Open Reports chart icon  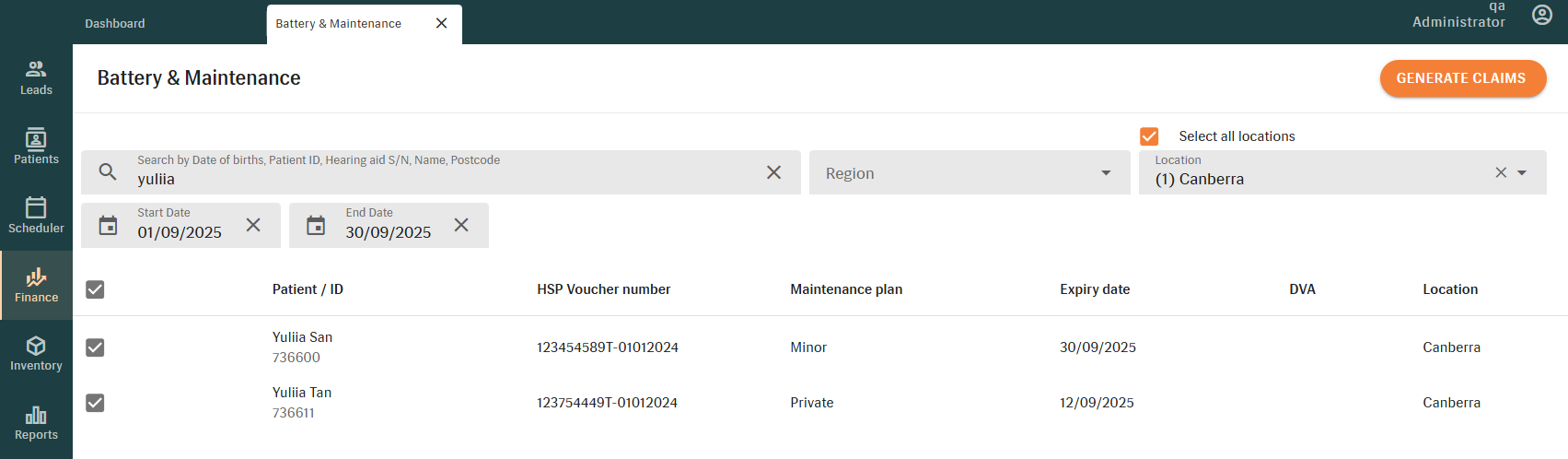(36, 416)
